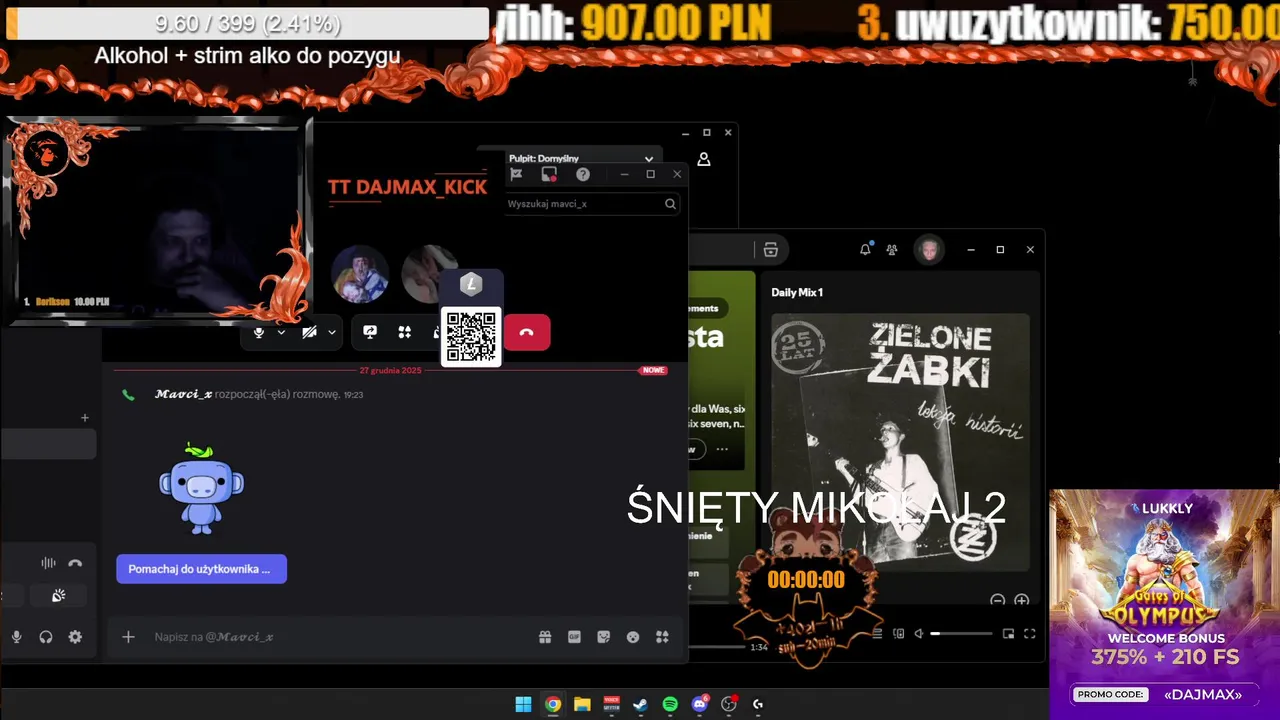Add track using circled plus button

pyautogui.click(x=1021, y=601)
